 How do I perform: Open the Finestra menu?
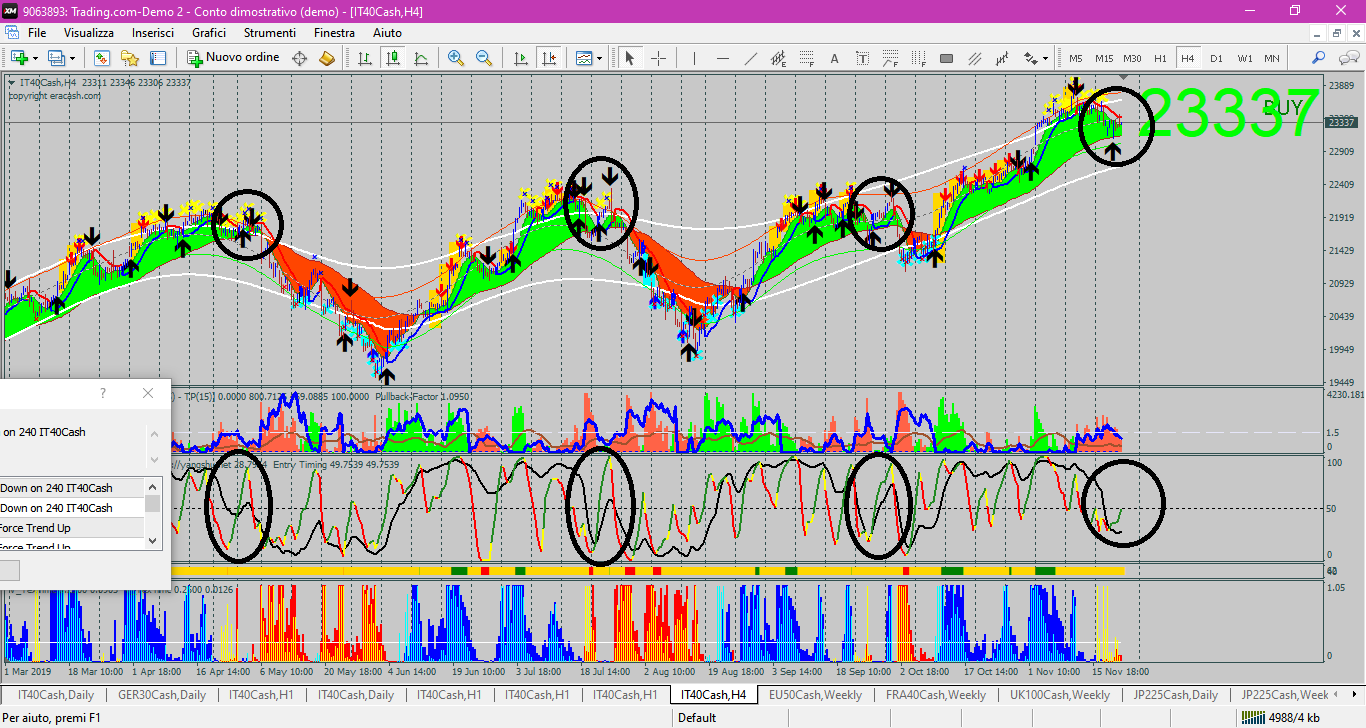pos(334,33)
